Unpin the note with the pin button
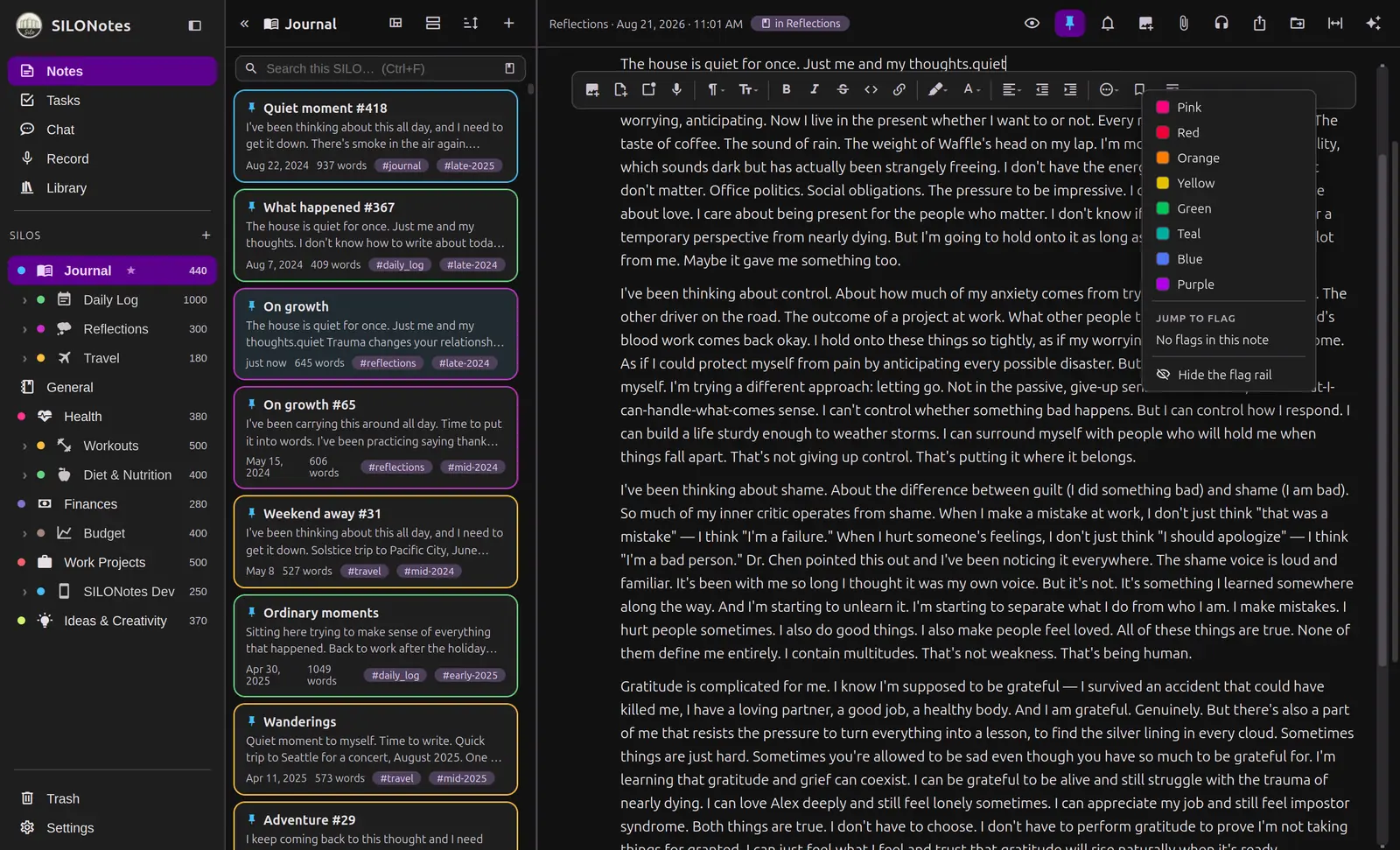 [1069, 24]
